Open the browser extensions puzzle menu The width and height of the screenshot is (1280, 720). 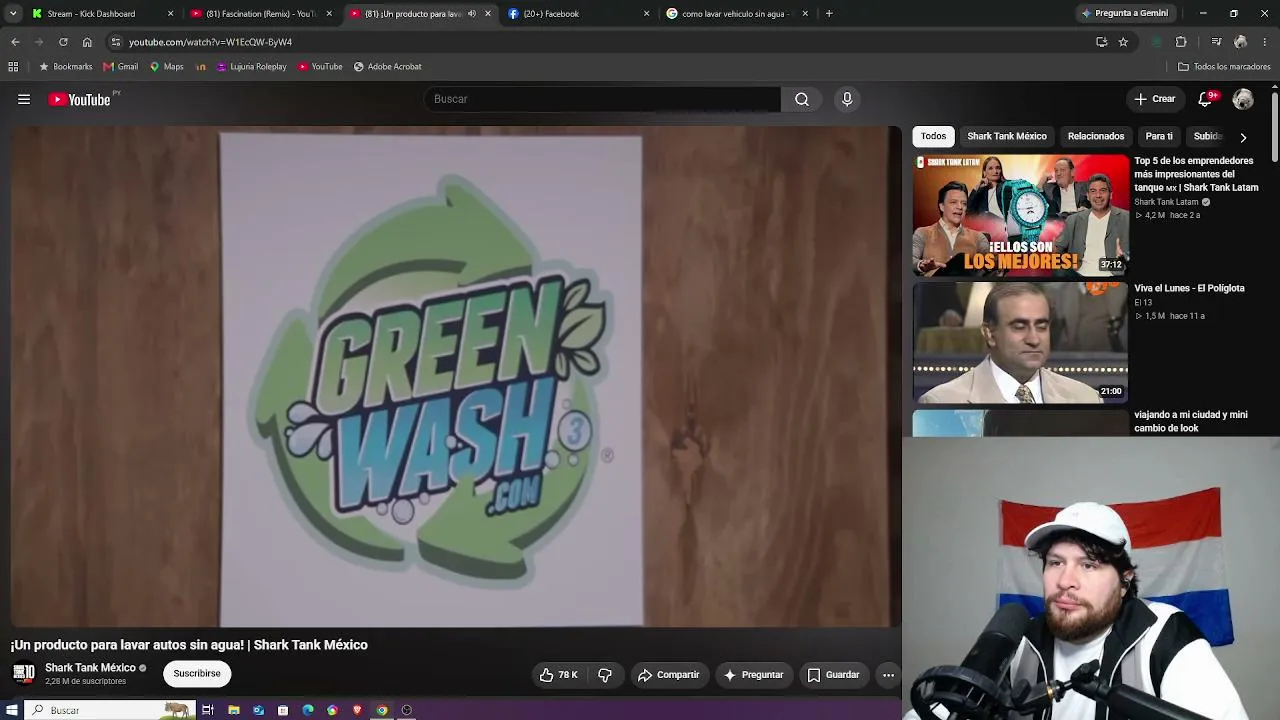coord(1181,42)
